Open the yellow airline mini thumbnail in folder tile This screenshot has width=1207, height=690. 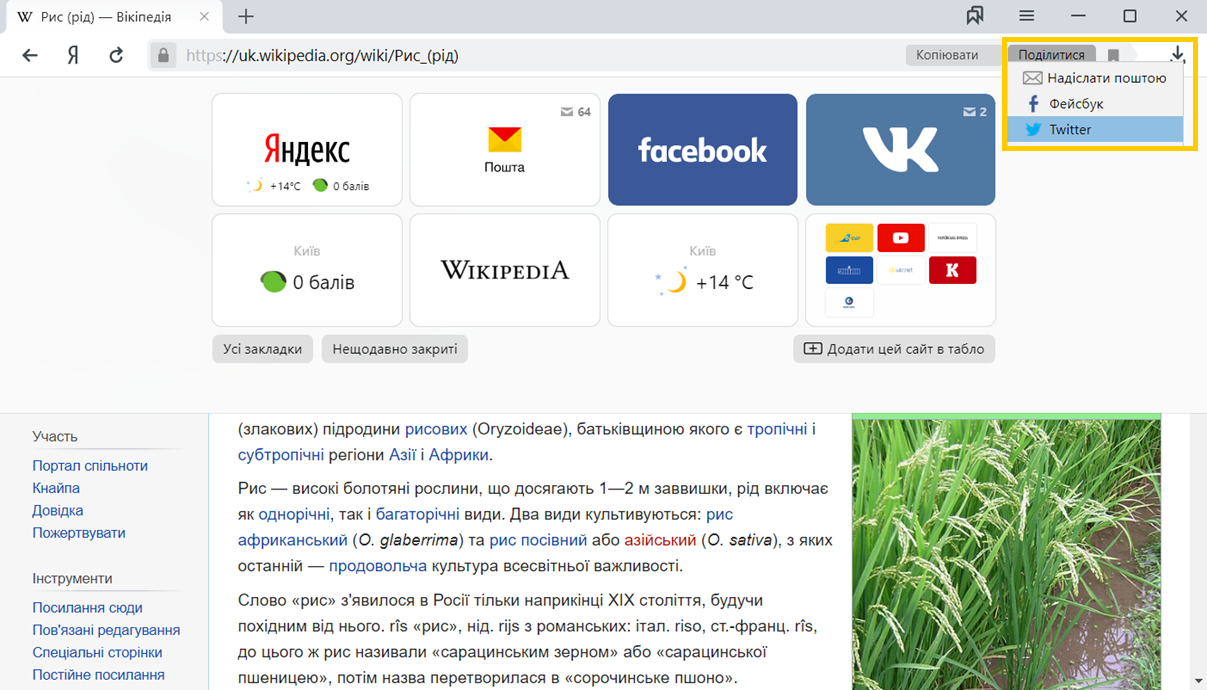849,238
